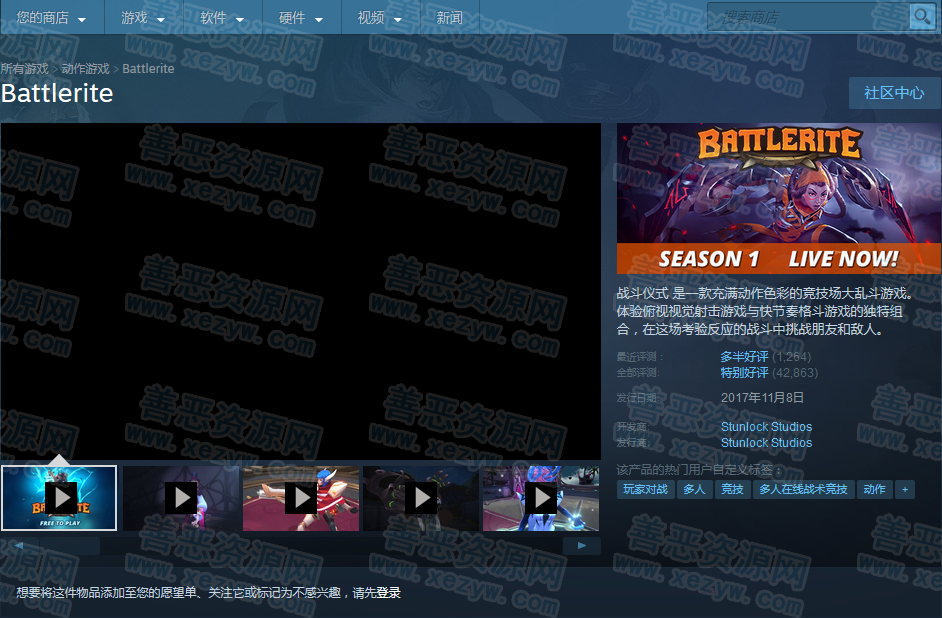Open the 硬件 dropdown menu
The width and height of the screenshot is (942, 618).
tap(301, 18)
